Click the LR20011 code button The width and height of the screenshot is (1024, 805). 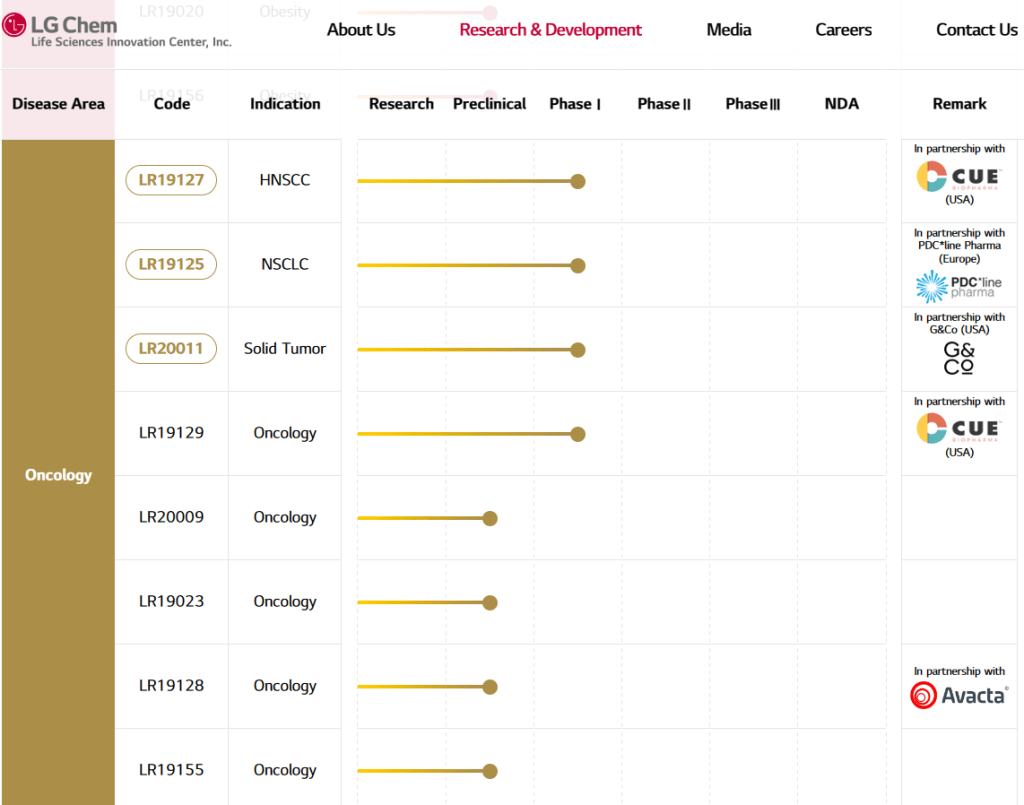click(x=171, y=349)
